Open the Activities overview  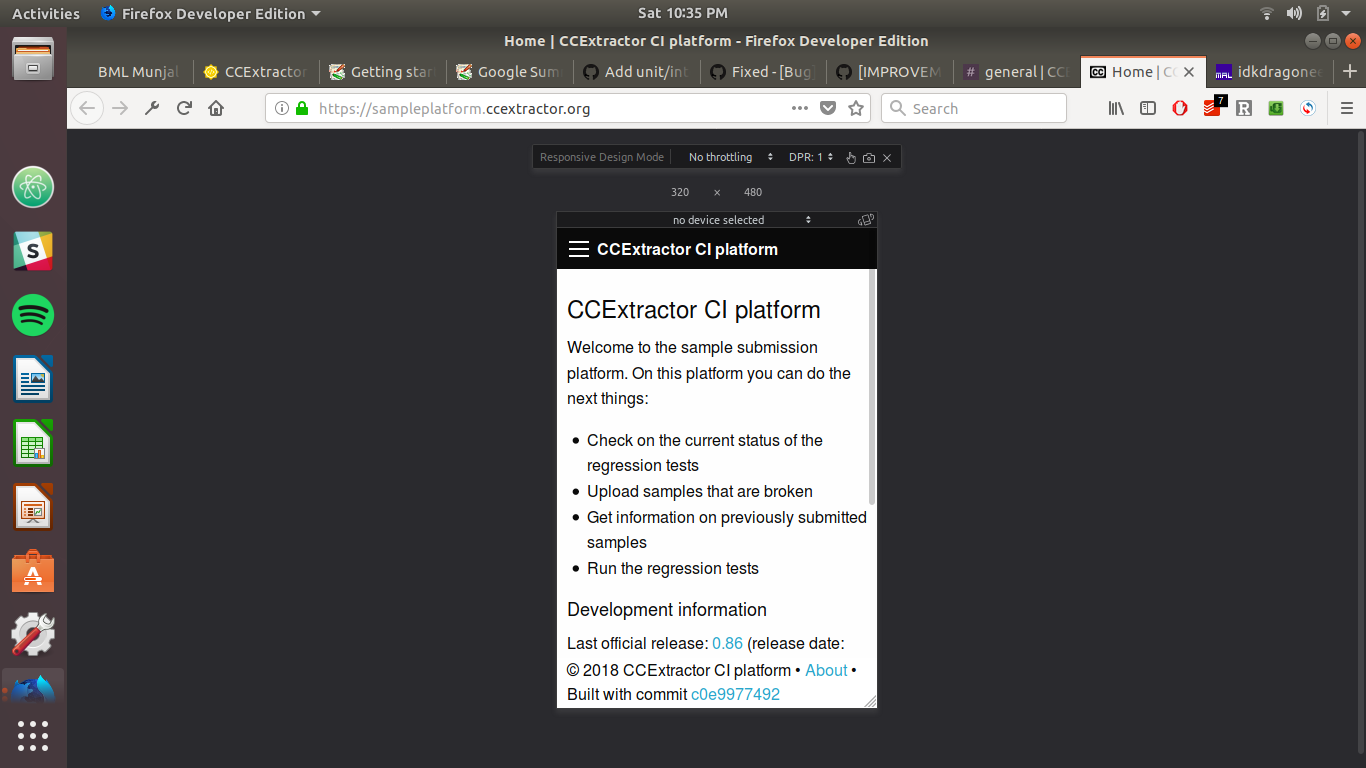pos(46,13)
